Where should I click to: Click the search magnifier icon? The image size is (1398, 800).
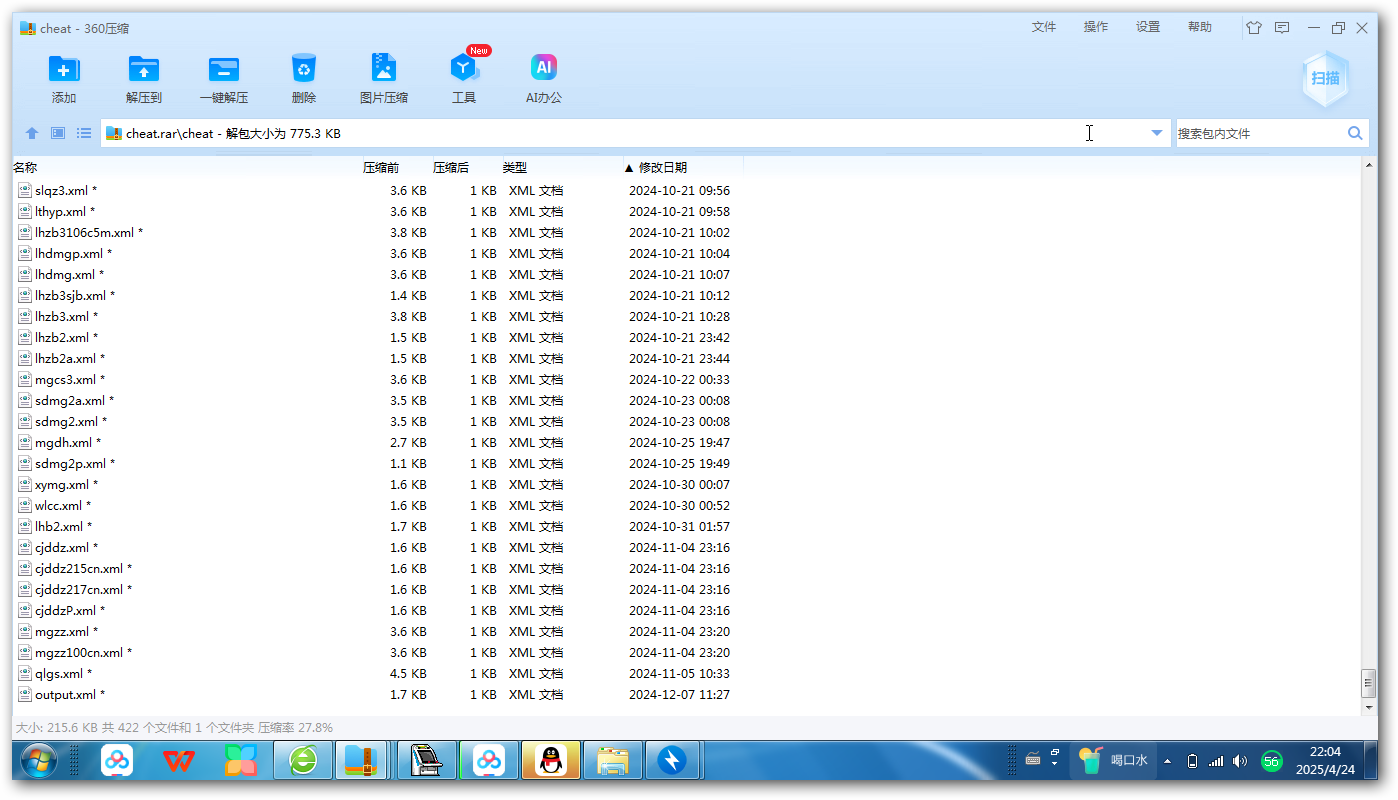click(1355, 133)
